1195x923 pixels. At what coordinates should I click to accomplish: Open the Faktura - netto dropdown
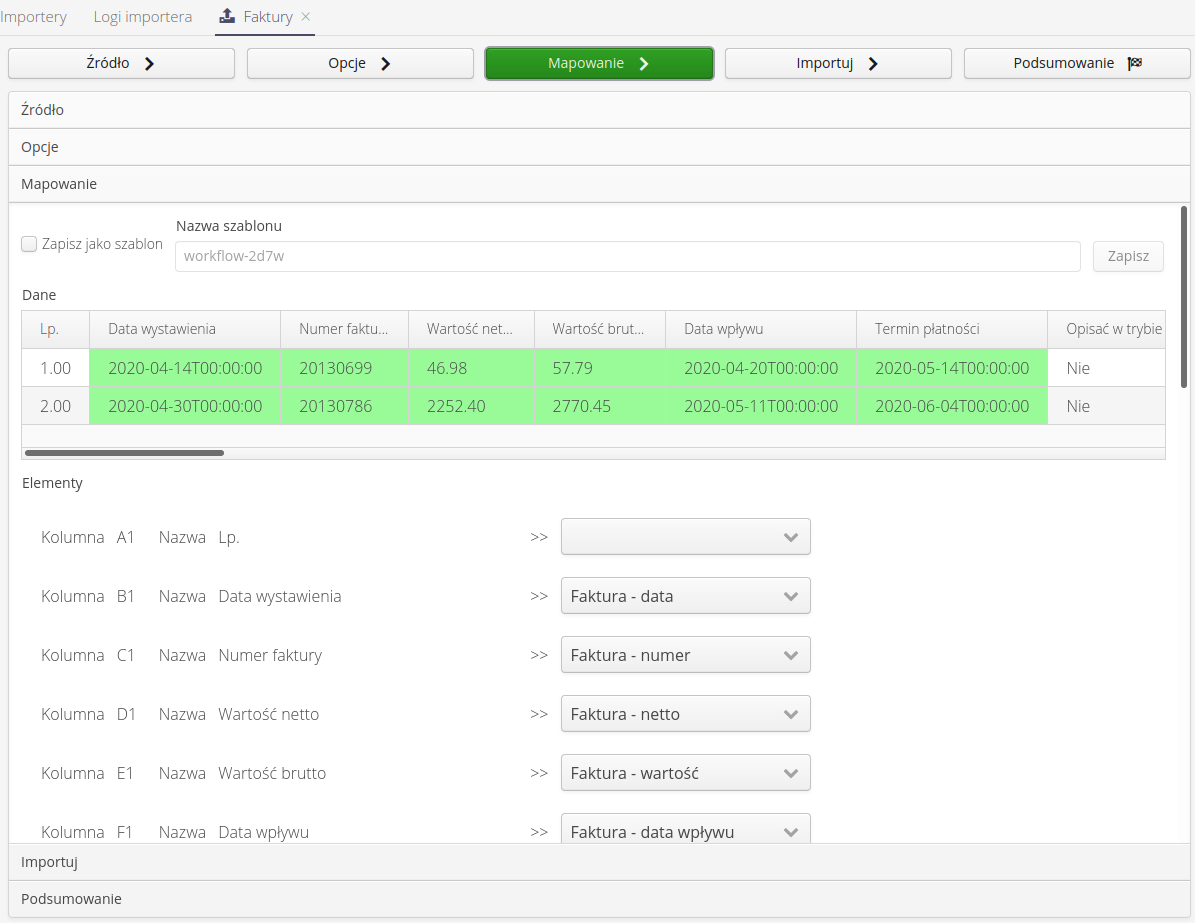pyautogui.click(x=685, y=714)
